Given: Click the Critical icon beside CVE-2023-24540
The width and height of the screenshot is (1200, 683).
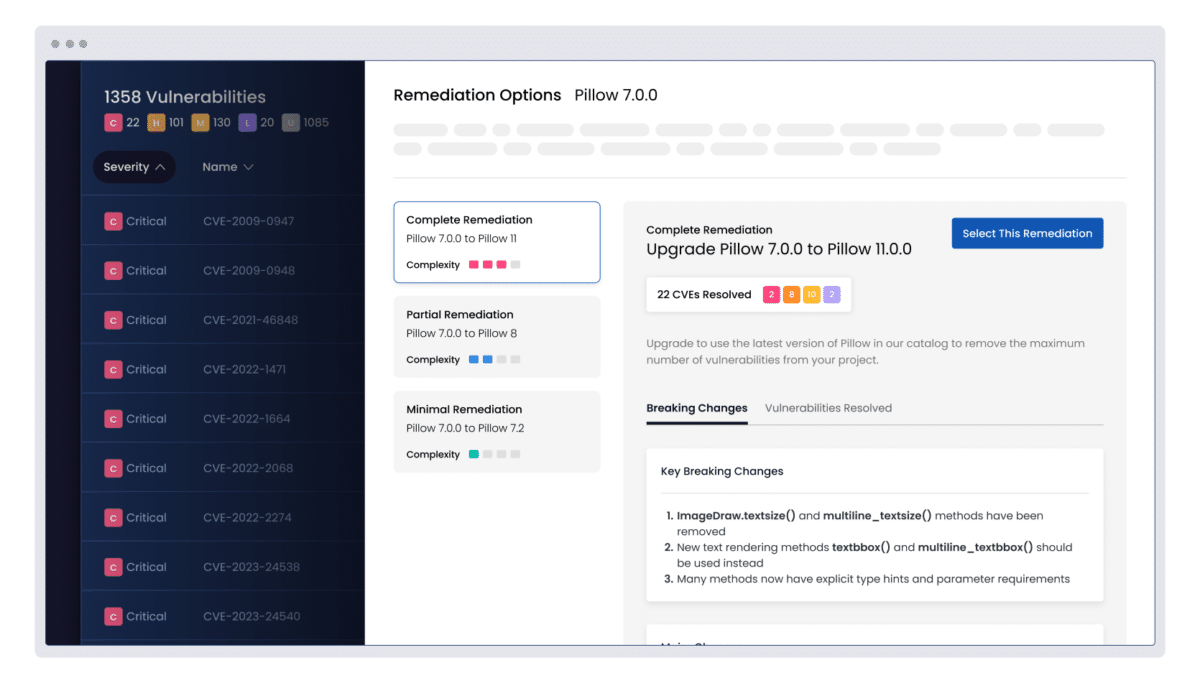Looking at the screenshot, I should (113, 616).
